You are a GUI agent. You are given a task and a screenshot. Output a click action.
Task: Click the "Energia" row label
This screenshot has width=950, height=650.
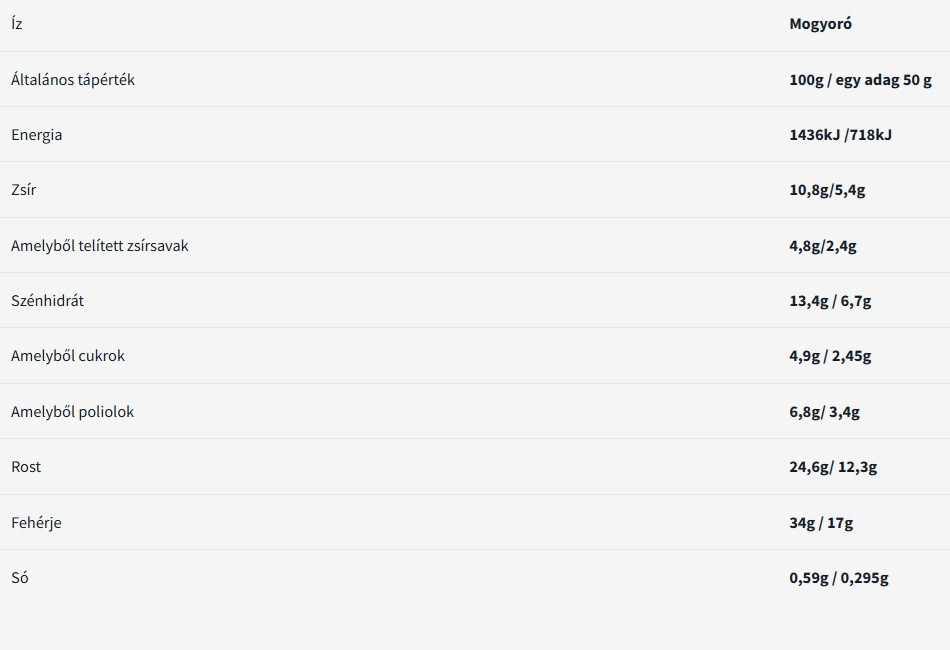point(37,135)
